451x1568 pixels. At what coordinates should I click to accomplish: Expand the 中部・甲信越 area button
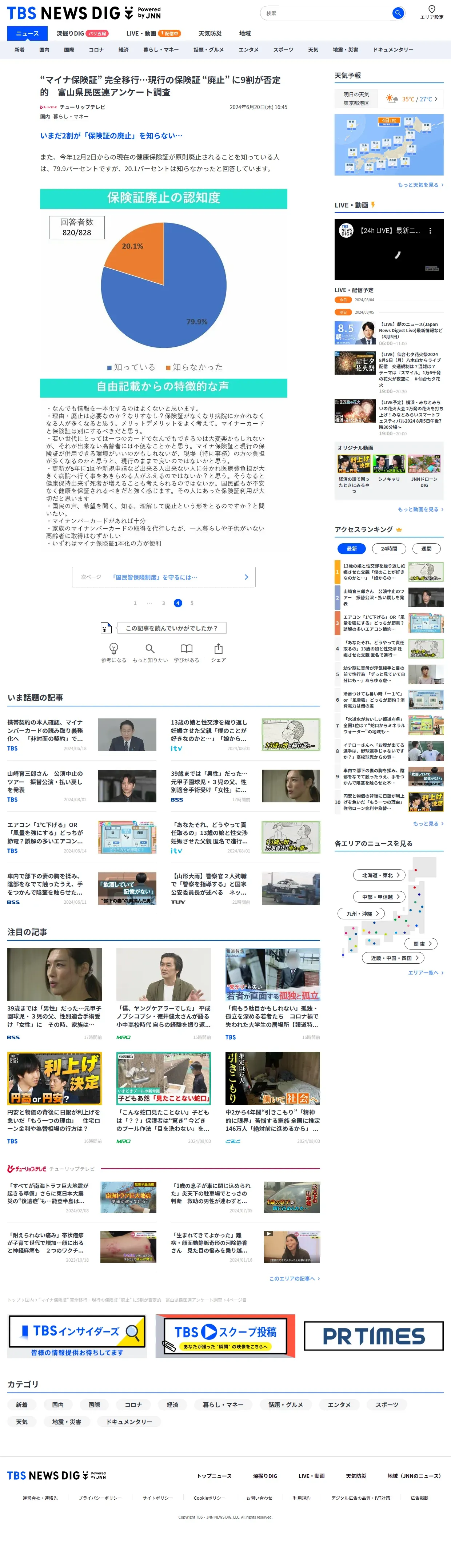tap(380, 896)
